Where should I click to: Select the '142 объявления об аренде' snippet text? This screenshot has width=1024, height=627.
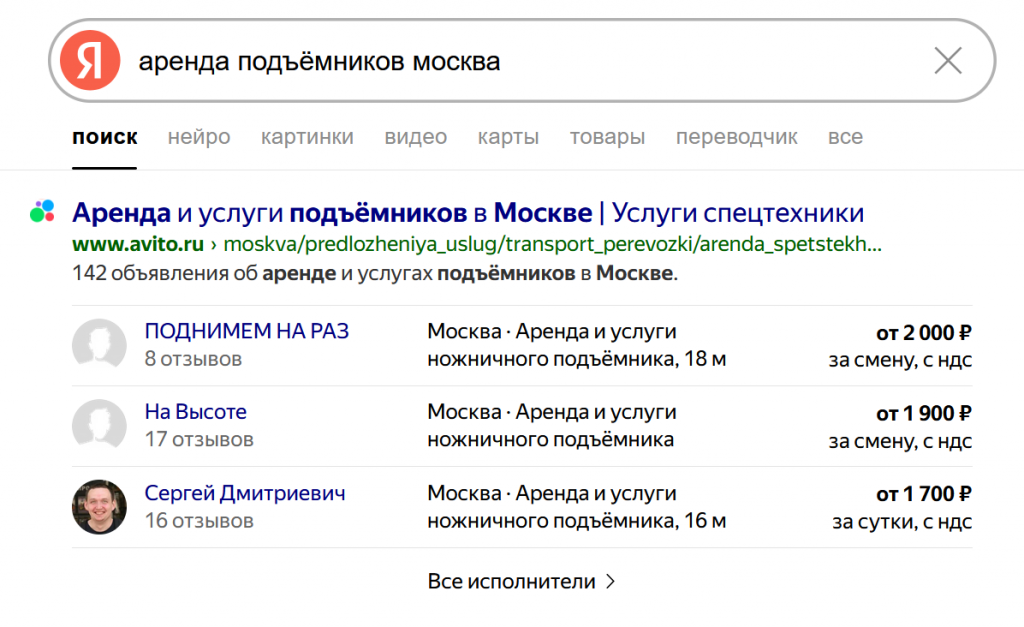coord(375,273)
